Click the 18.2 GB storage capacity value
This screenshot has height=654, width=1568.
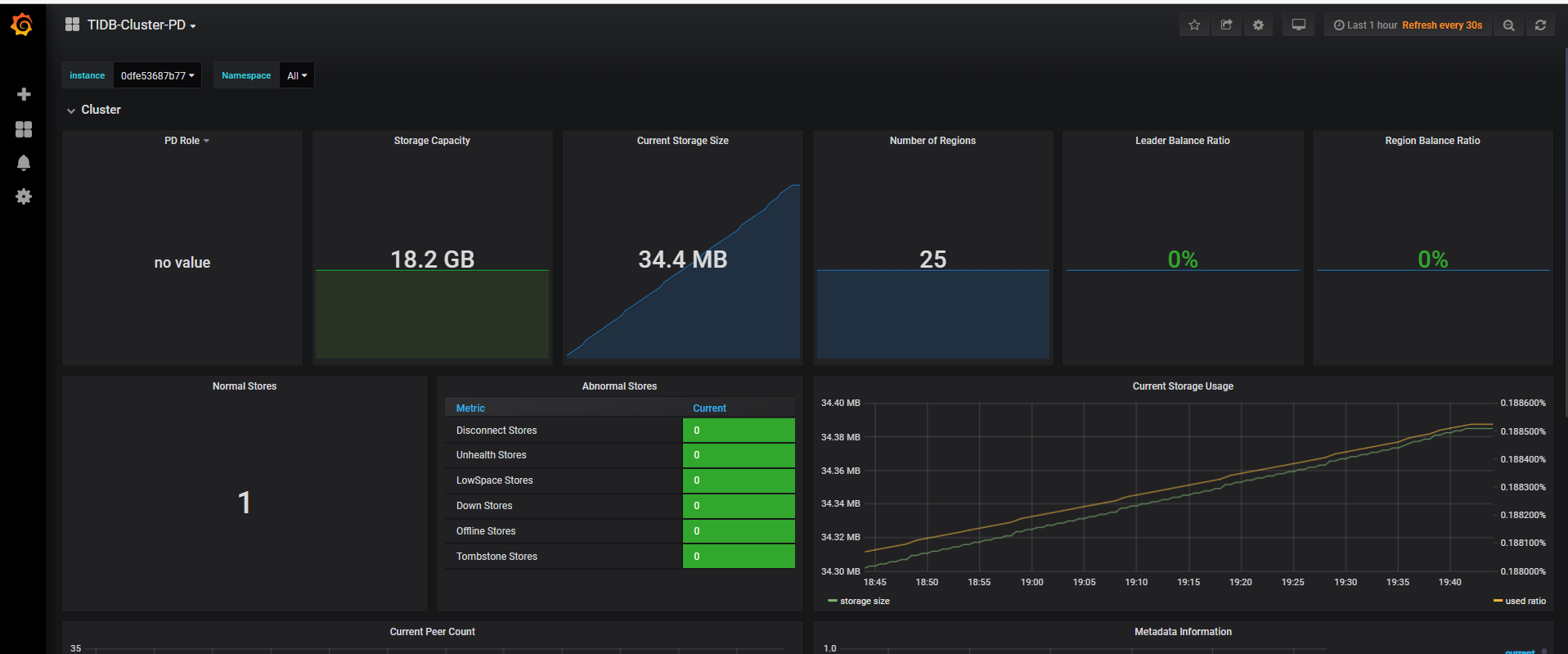pos(433,259)
